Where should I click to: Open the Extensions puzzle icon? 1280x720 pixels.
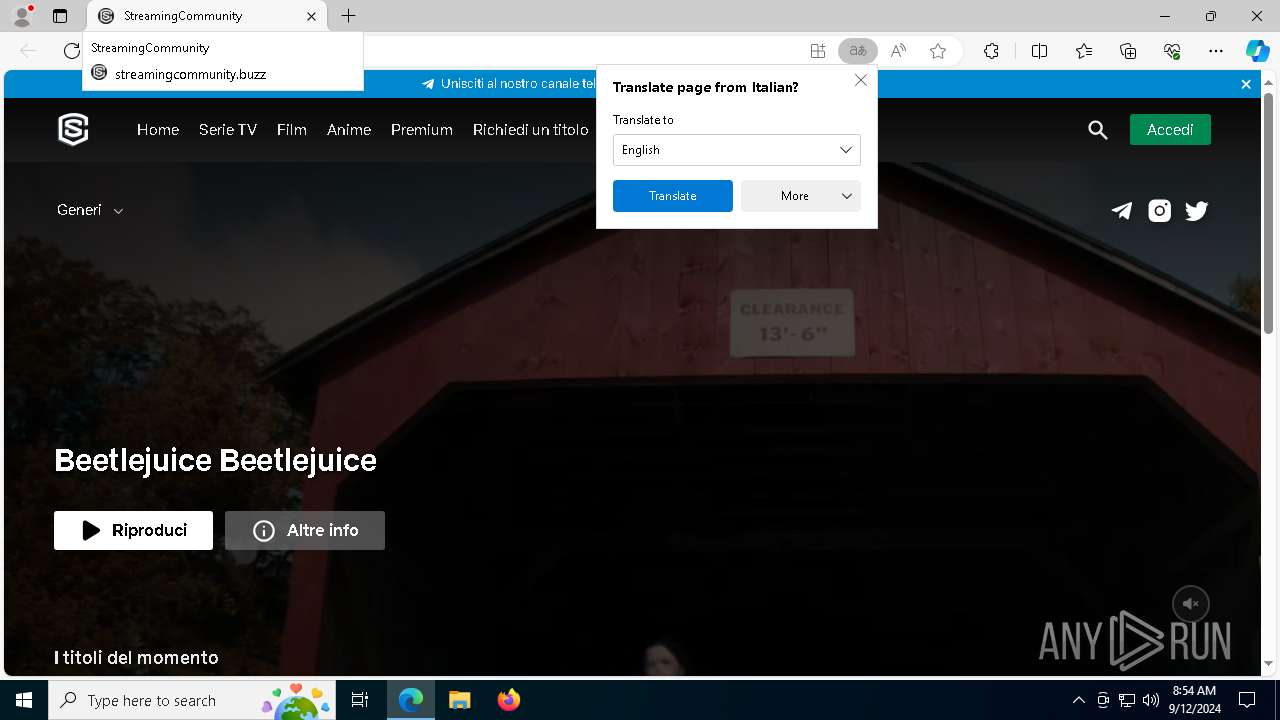point(991,51)
